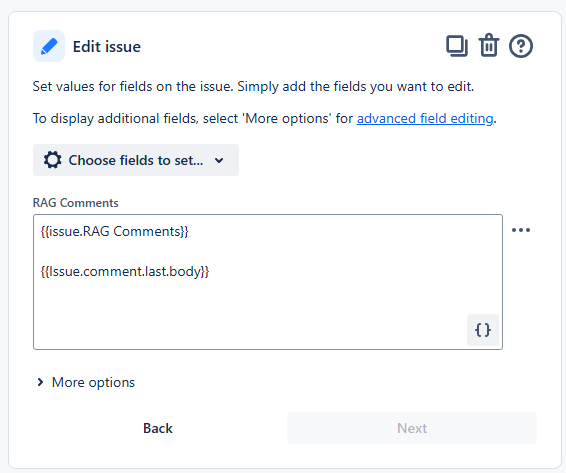The height and width of the screenshot is (473, 566).
Task: Follow the advanced field editing link
Action: 425,118
